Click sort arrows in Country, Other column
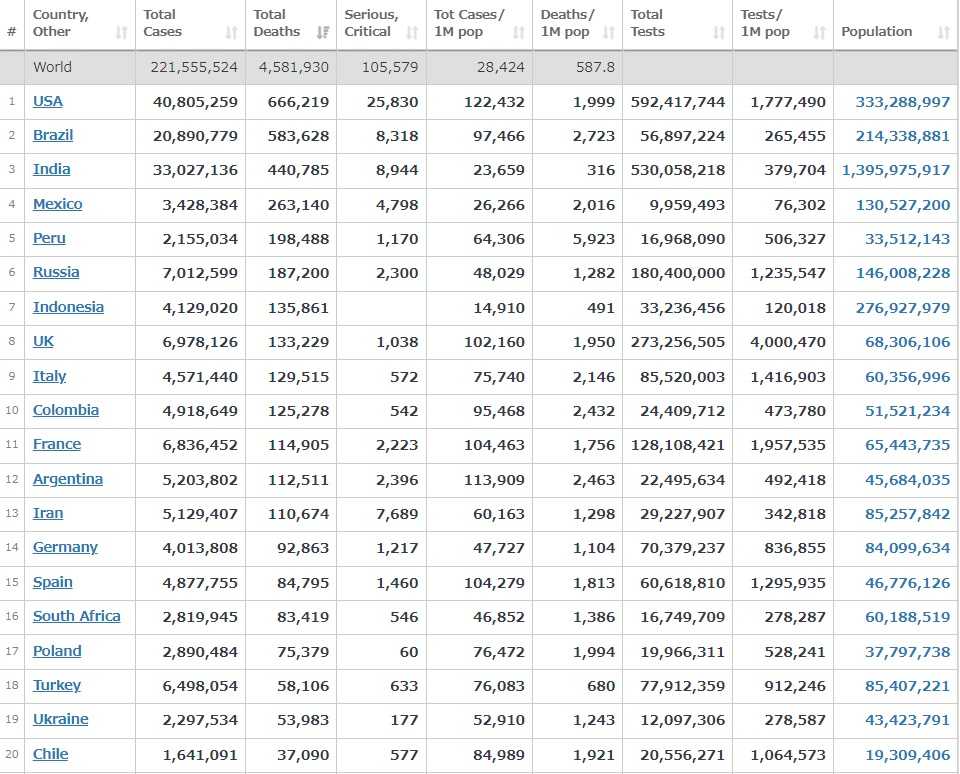The width and height of the screenshot is (960, 774). pyautogui.click(x=121, y=33)
